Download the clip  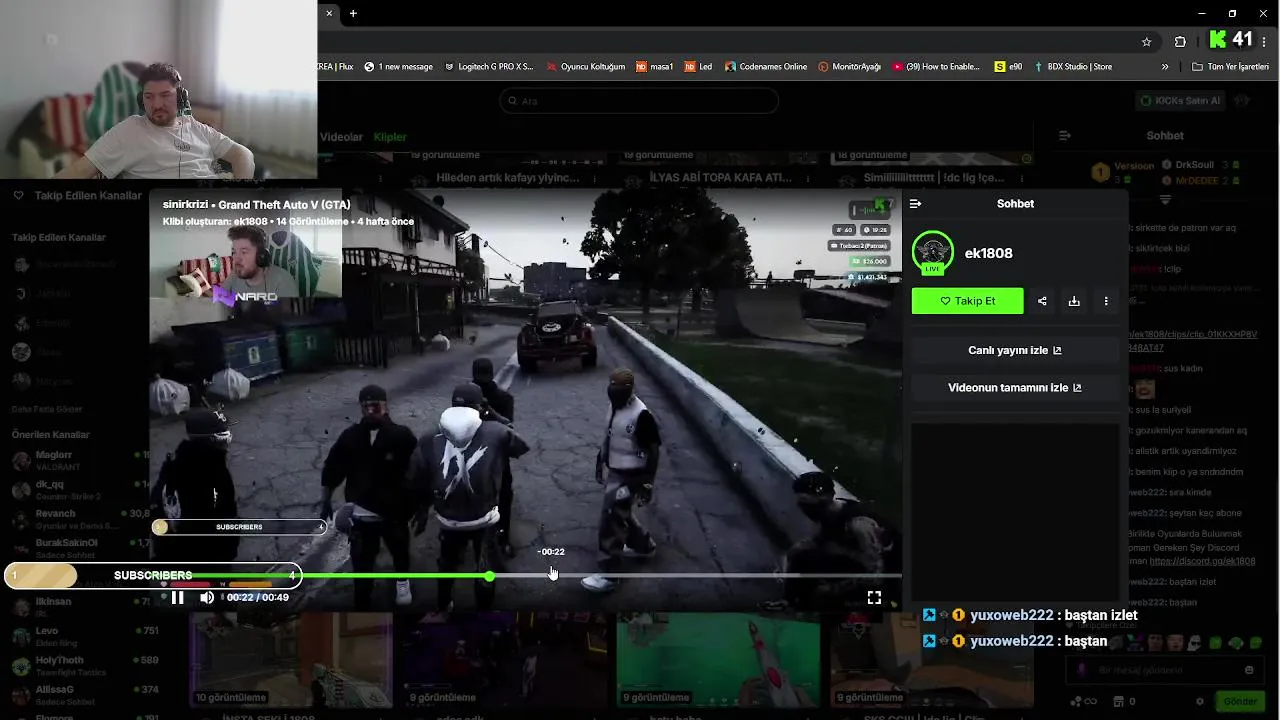pyautogui.click(x=1074, y=301)
